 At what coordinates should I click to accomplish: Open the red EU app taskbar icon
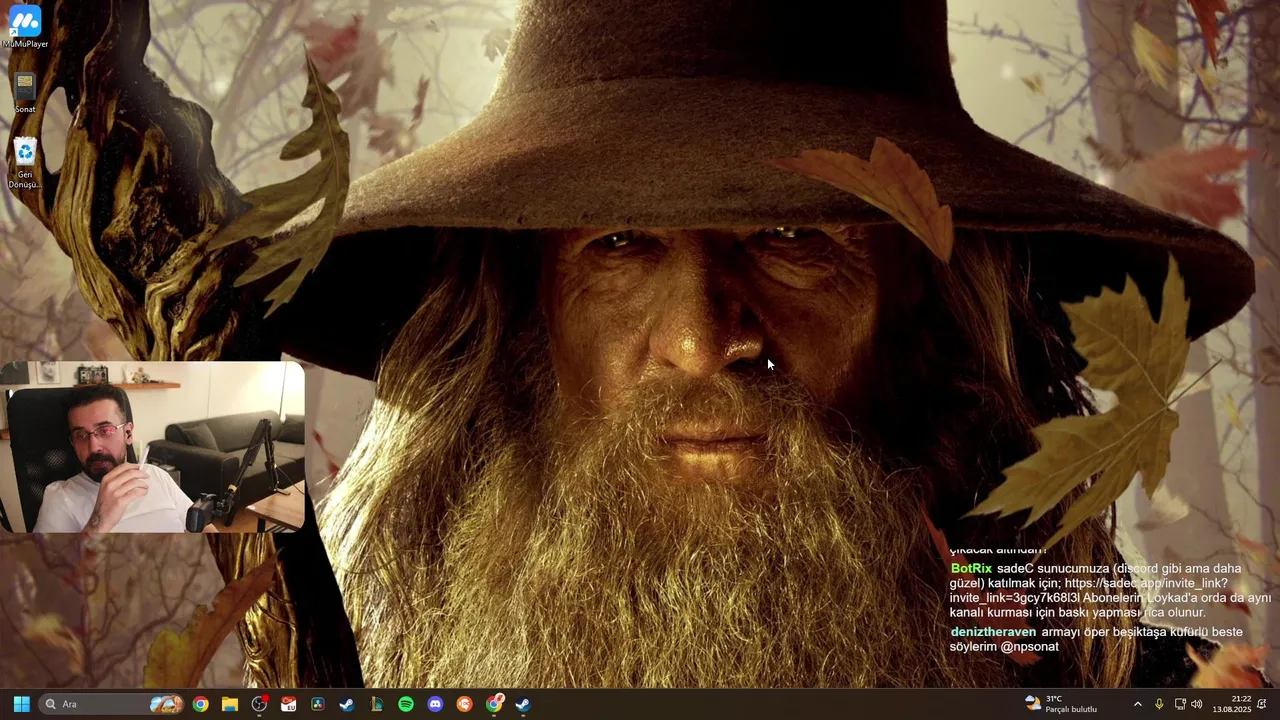pyautogui.click(x=289, y=704)
